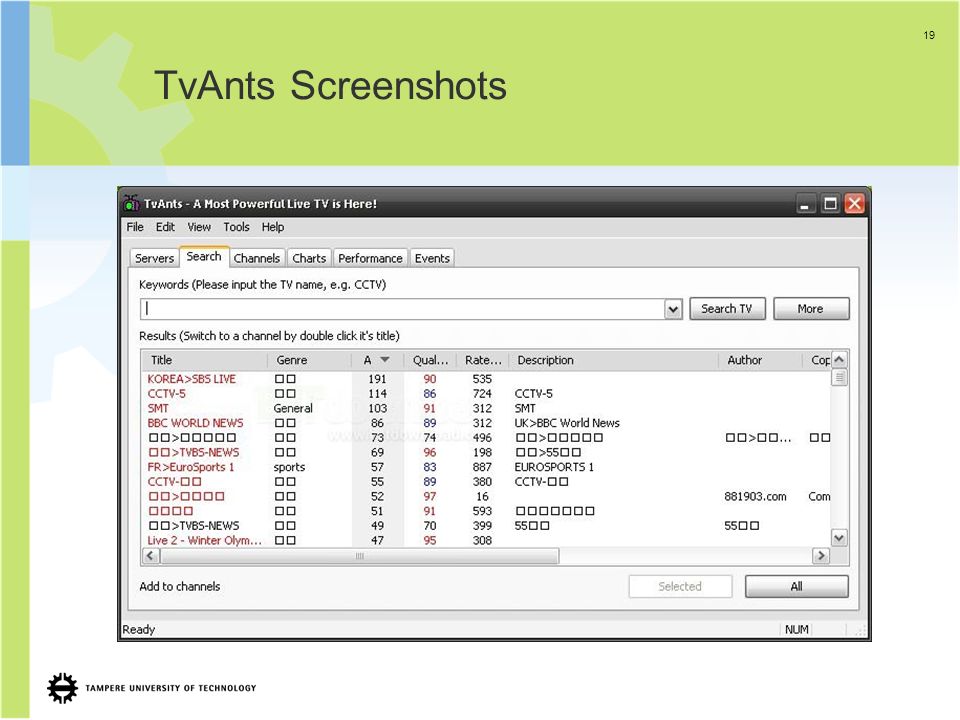Select the KOREA>SBS LIVE channel row
Image resolution: width=960 pixels, height=720 pixels.
pyautogui.click(x=487, y=379)
